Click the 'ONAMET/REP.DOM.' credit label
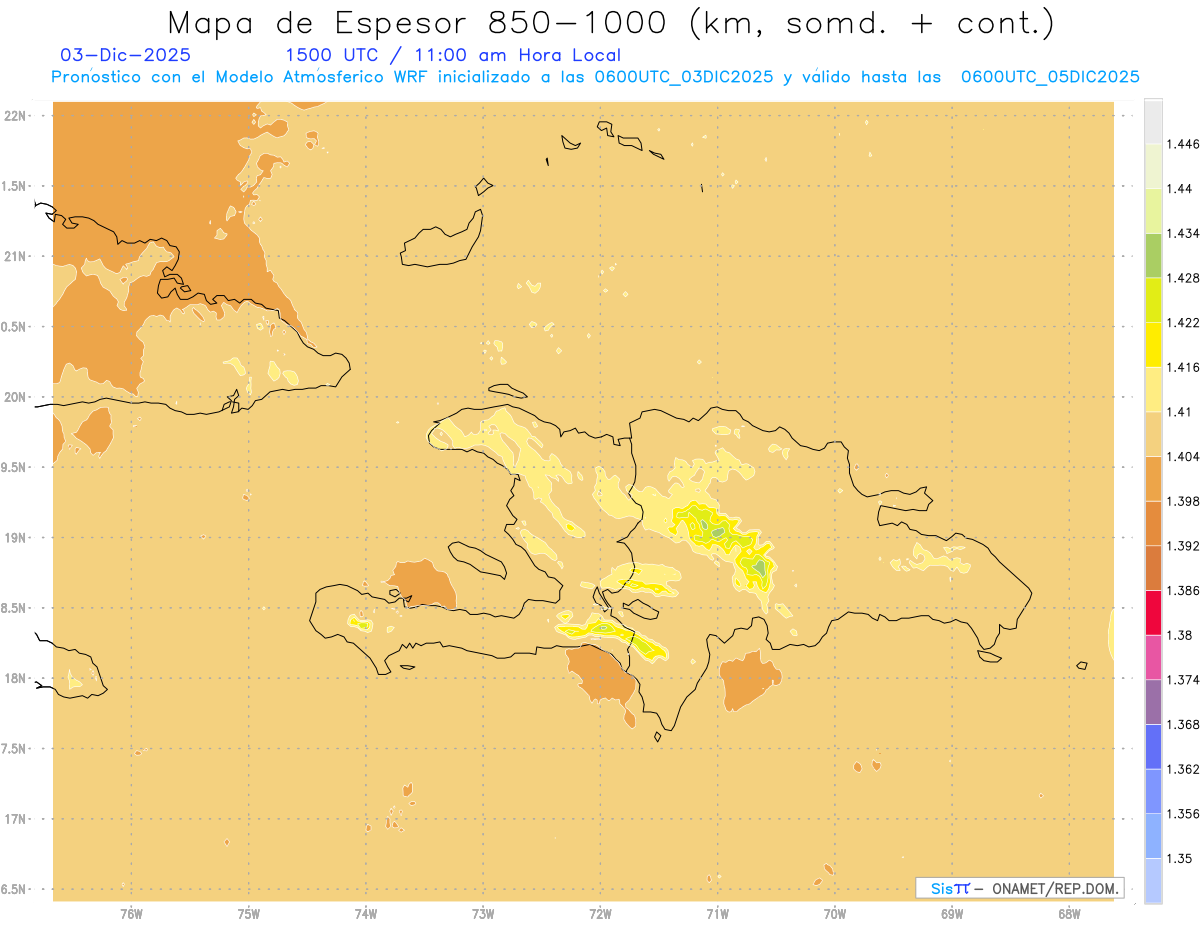This screenshot has height=927, width=1200. 1054,888
